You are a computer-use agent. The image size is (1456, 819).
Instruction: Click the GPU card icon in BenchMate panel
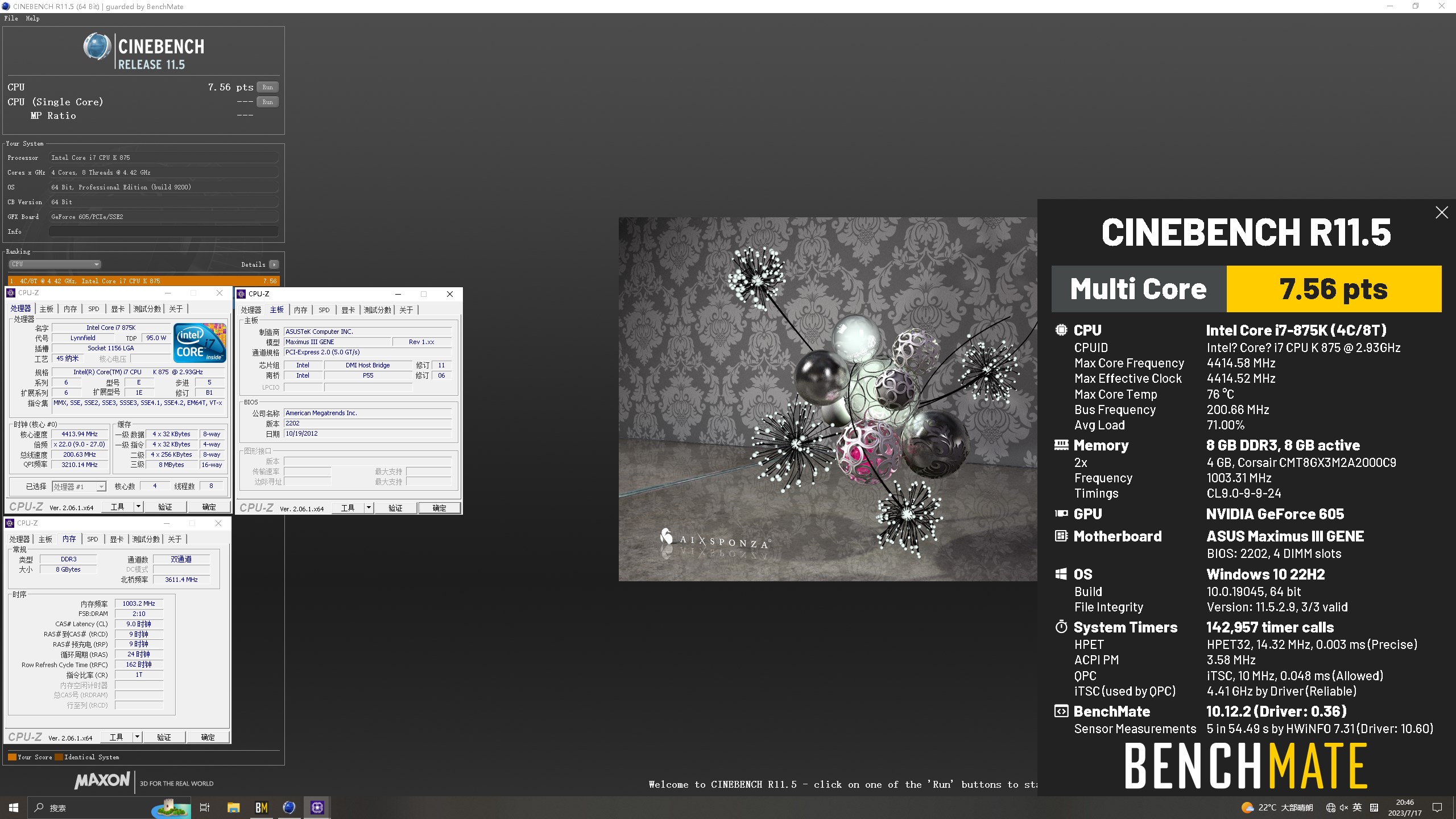(x=1061, y=514)
